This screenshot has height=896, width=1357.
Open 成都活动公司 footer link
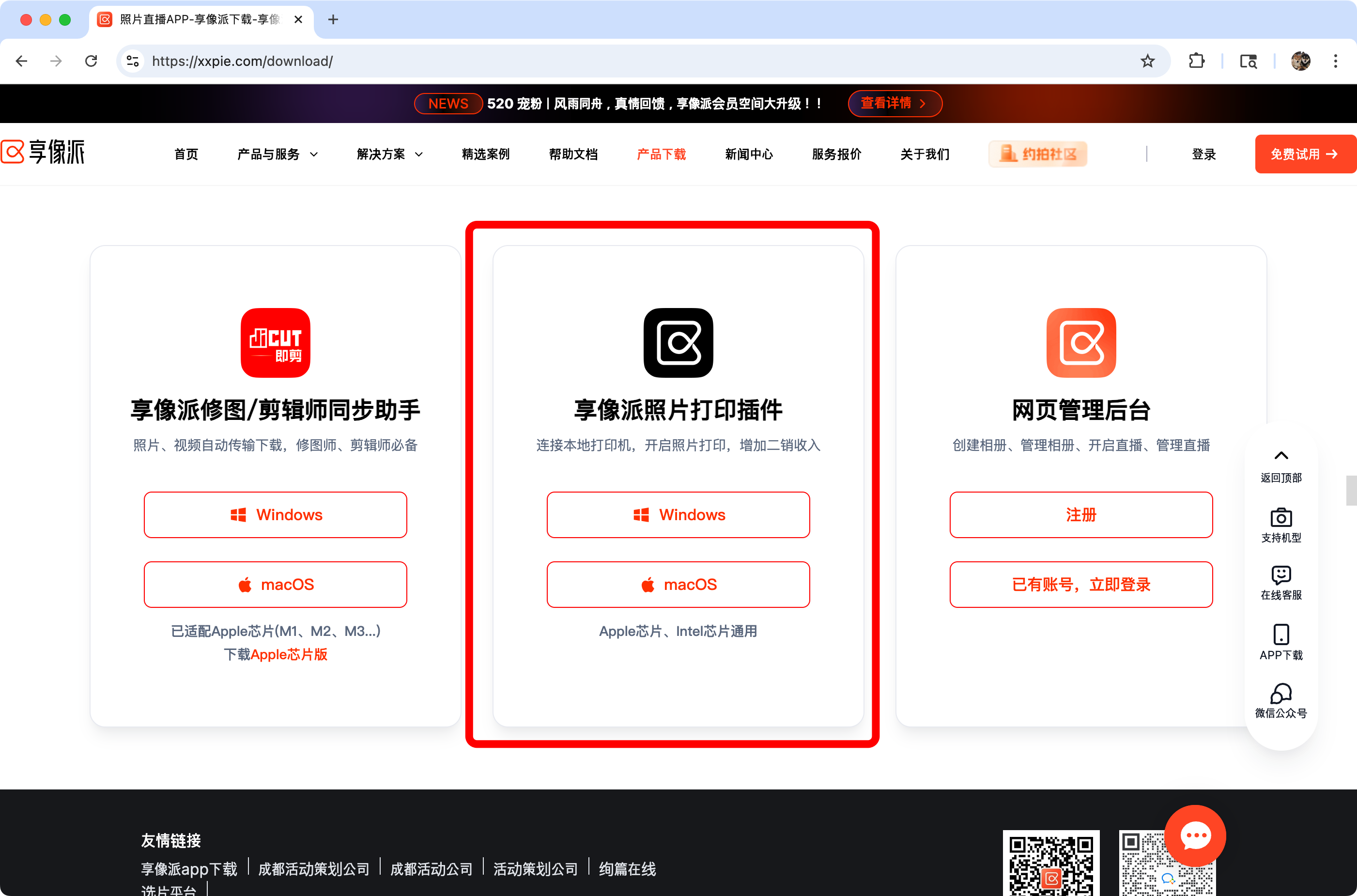coord(432,869)
